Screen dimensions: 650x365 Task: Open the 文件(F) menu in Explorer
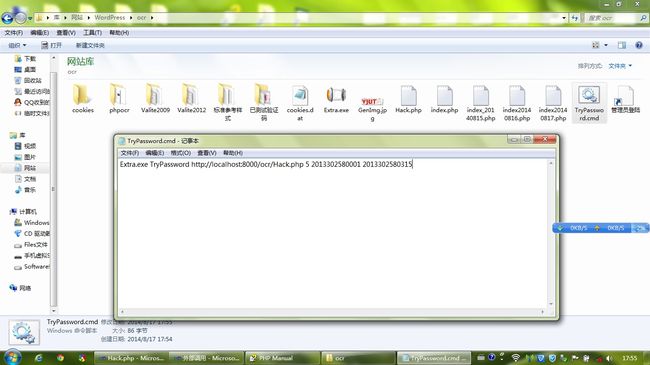point(13,32)
